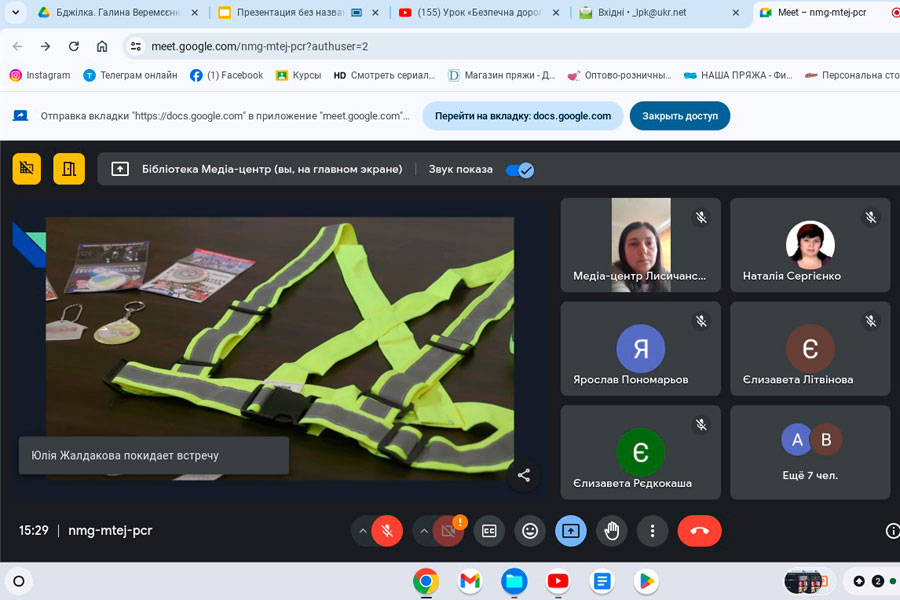Screen dimensions: 900x600
Task: Select the Наталія Сергієнко participant tile
Action: coord(810,245)
